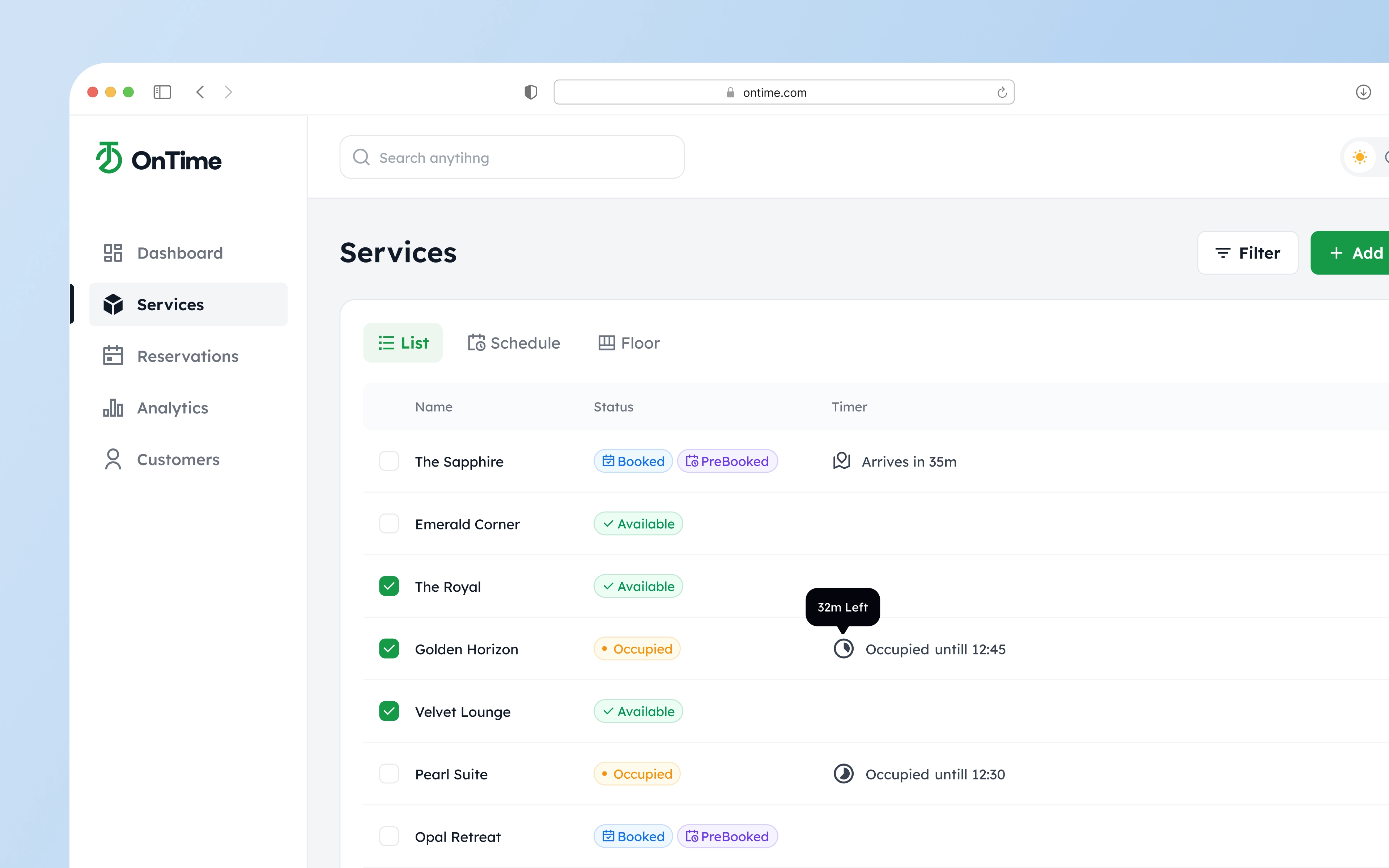Click the PreBooked badge for The Sapphire
Image resolution: width=1389 pixels, height=868 pixels.
727,461
